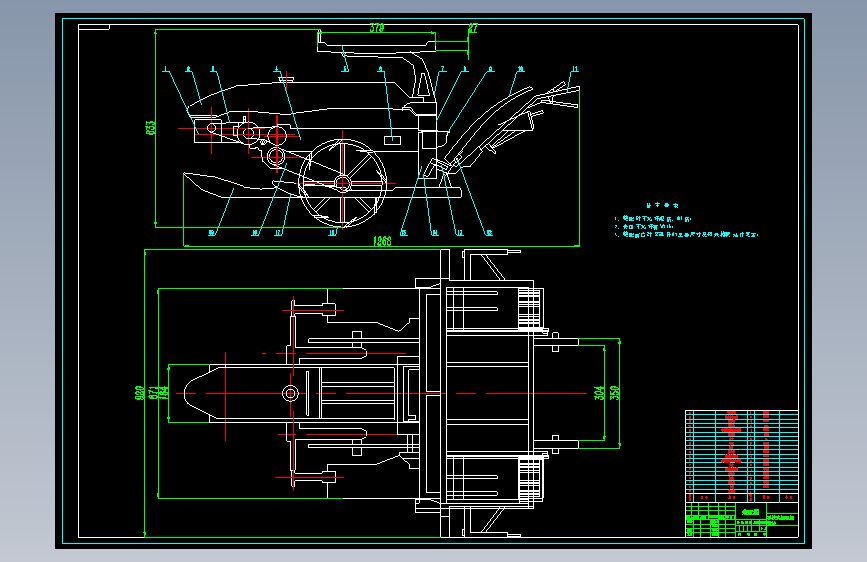Select the '27' dimension text

pyautogui.click(x=473, y=28)
